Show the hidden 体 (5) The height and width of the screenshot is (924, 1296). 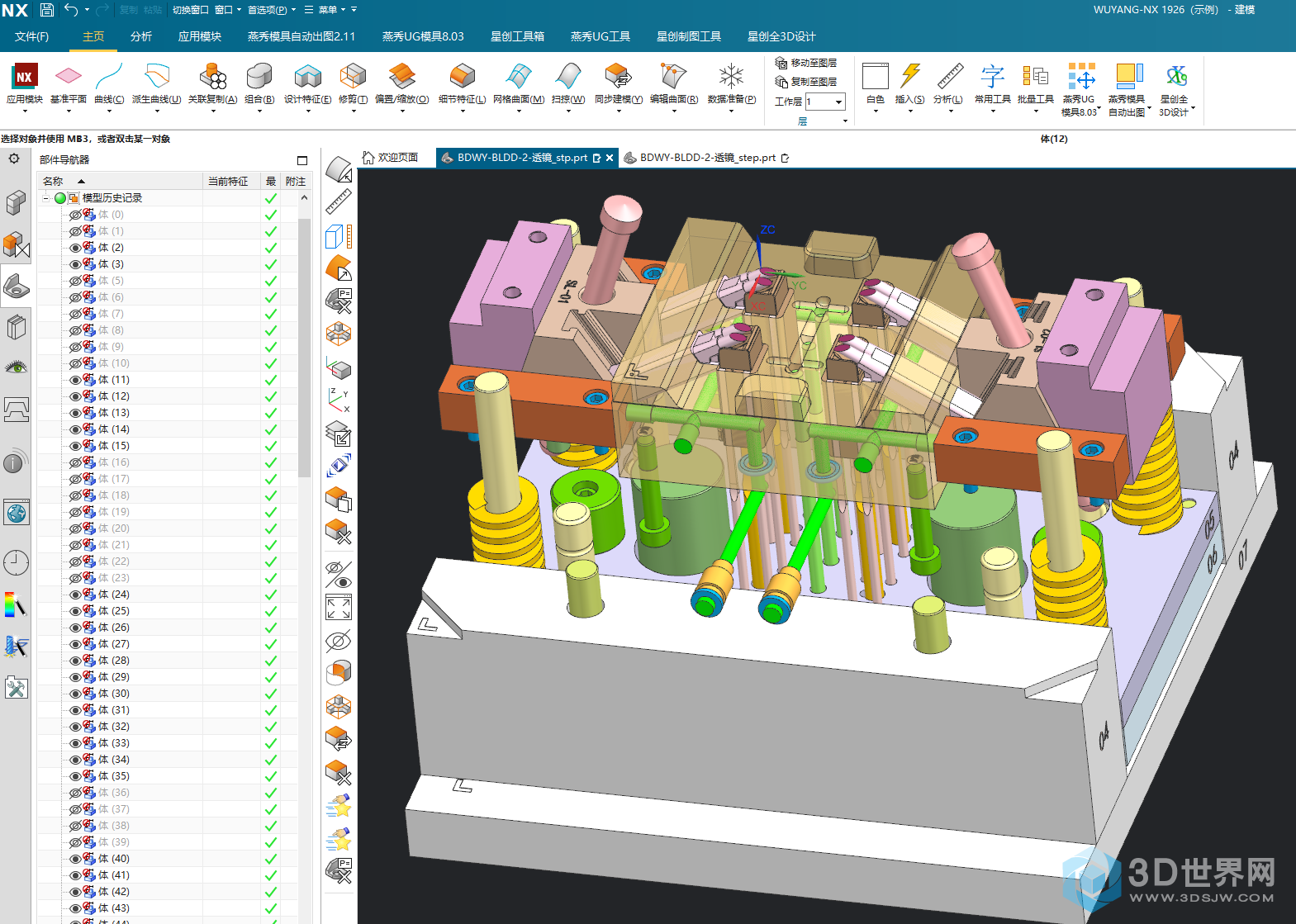[x=75, y=281]
